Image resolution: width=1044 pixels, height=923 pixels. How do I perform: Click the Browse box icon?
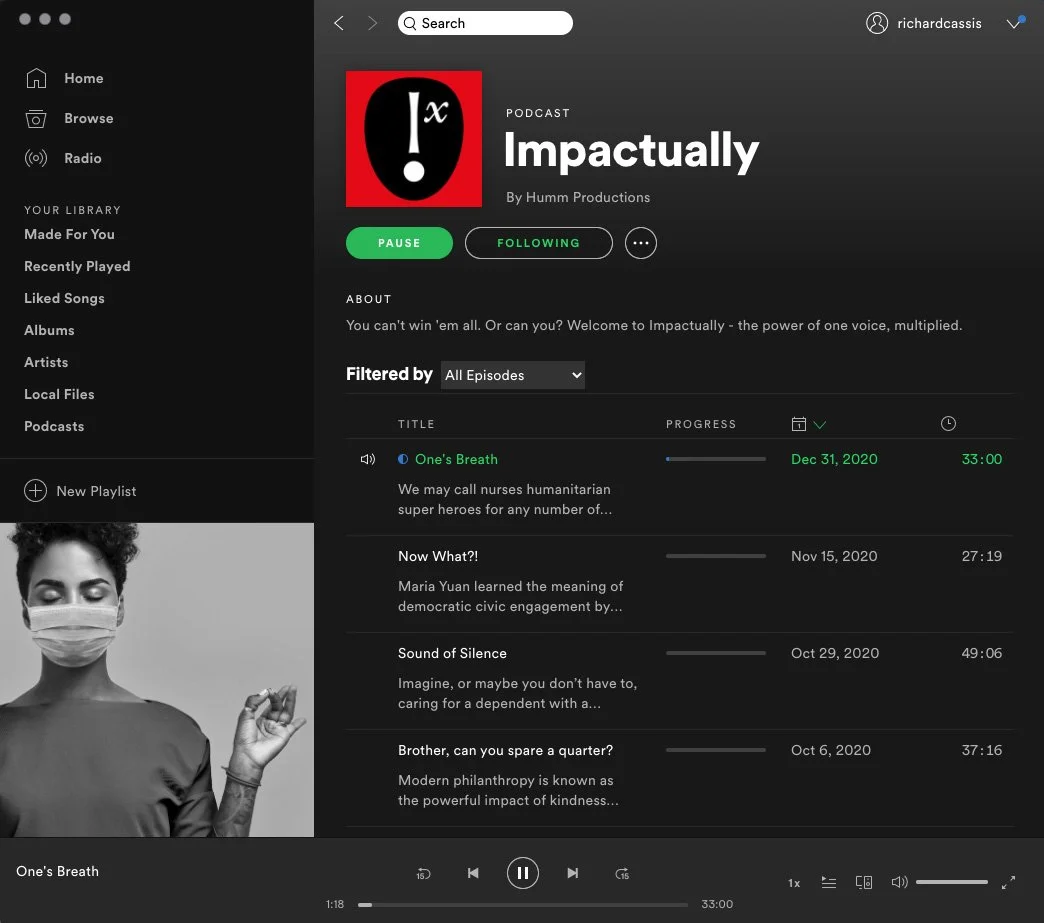(x=36, y=119)
